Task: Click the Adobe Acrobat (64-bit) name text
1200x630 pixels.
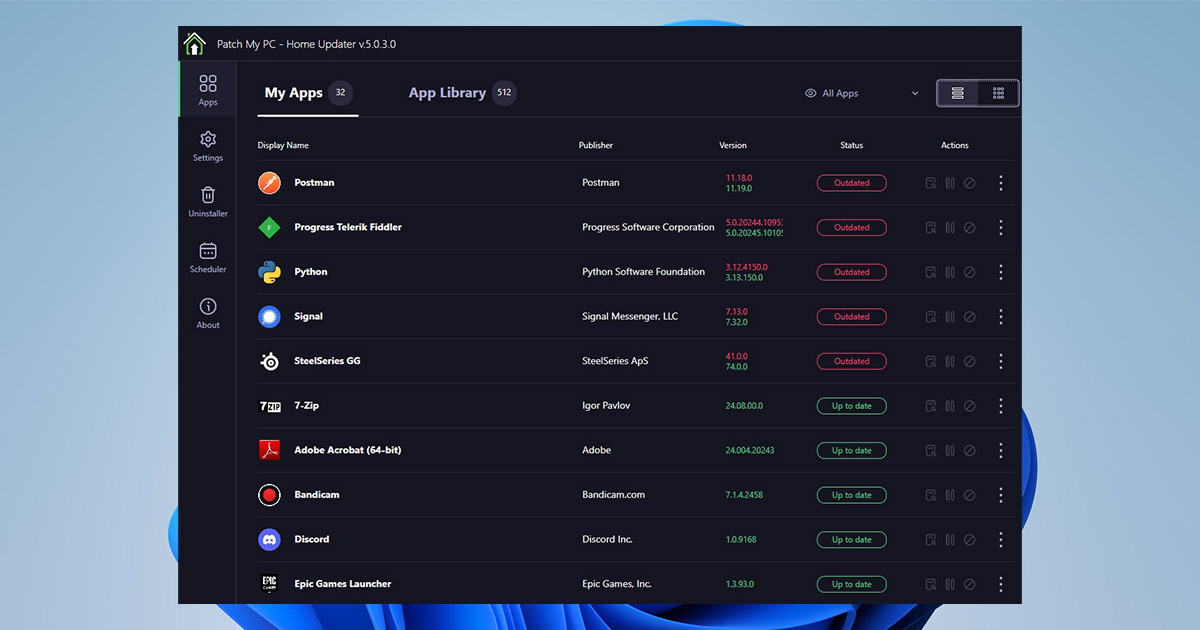Action: (348, 450)
